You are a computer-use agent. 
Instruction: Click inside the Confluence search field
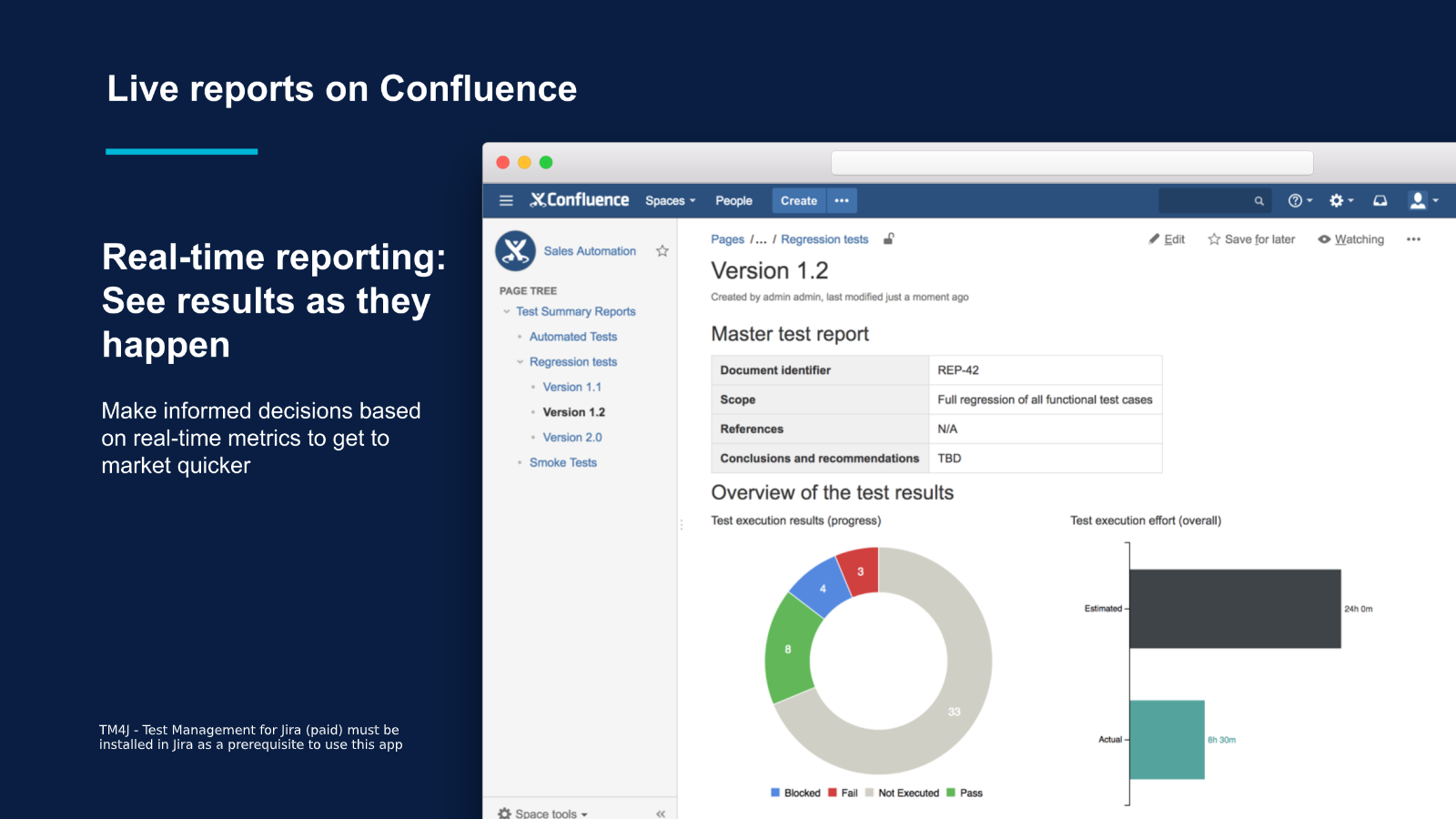[x=1210, y=200]
